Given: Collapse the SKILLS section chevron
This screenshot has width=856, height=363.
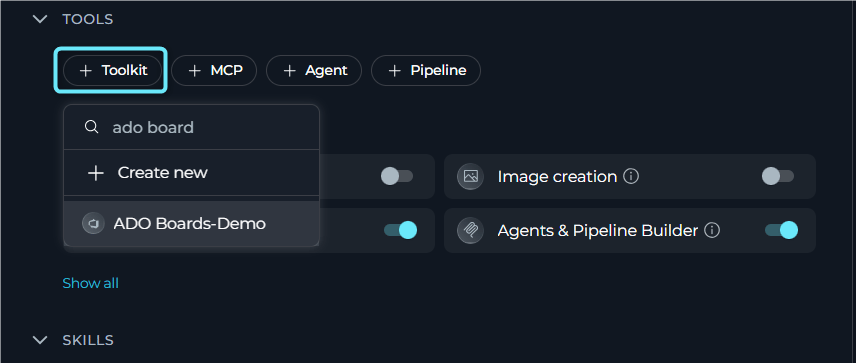Looking at the screenshot, I should [x=40, y=340].
